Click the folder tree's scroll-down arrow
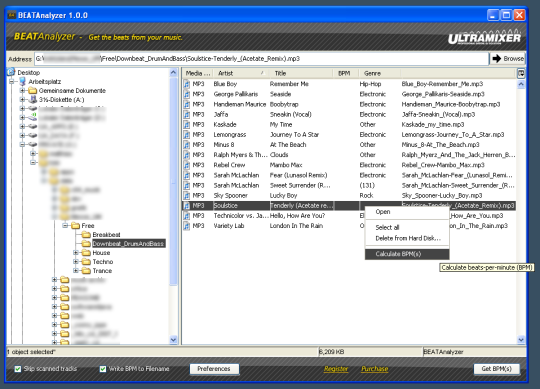540x389 pixels. click(173, 340)
